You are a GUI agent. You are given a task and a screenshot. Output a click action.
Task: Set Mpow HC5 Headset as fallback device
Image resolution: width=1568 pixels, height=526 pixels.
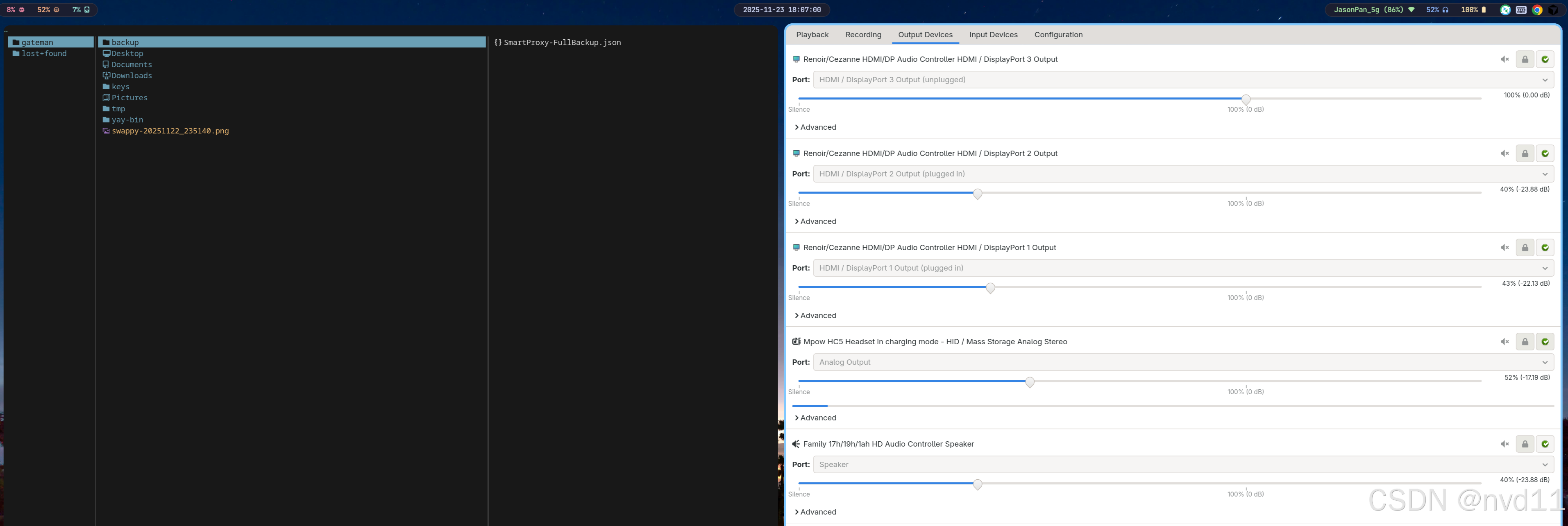coord(1545,342)
